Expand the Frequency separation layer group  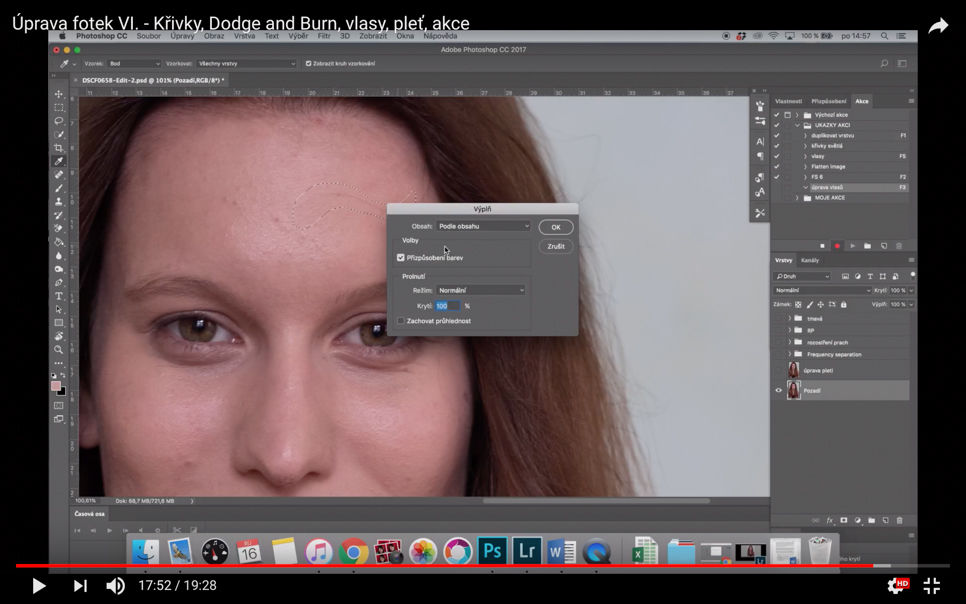(789, 354)
